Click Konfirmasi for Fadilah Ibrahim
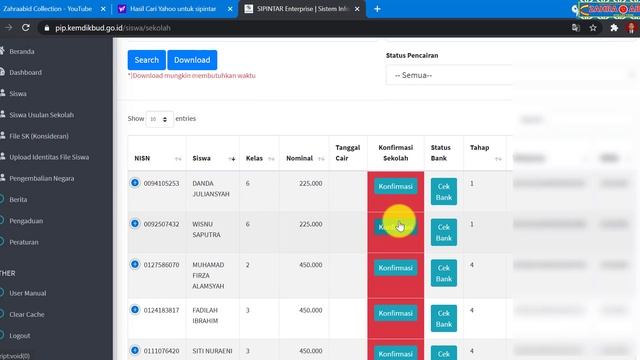 coord(396,313)
